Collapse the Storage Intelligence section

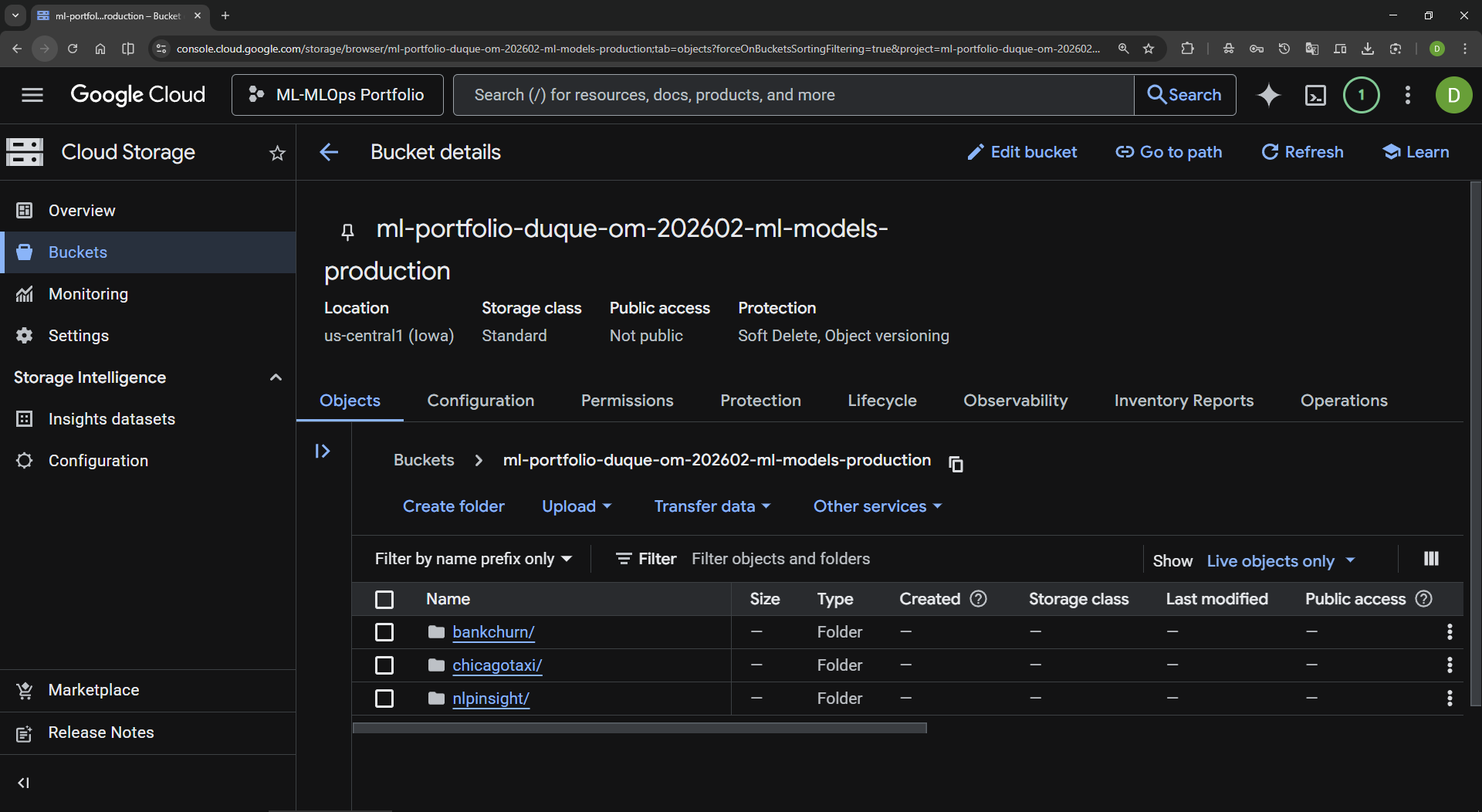276,377
